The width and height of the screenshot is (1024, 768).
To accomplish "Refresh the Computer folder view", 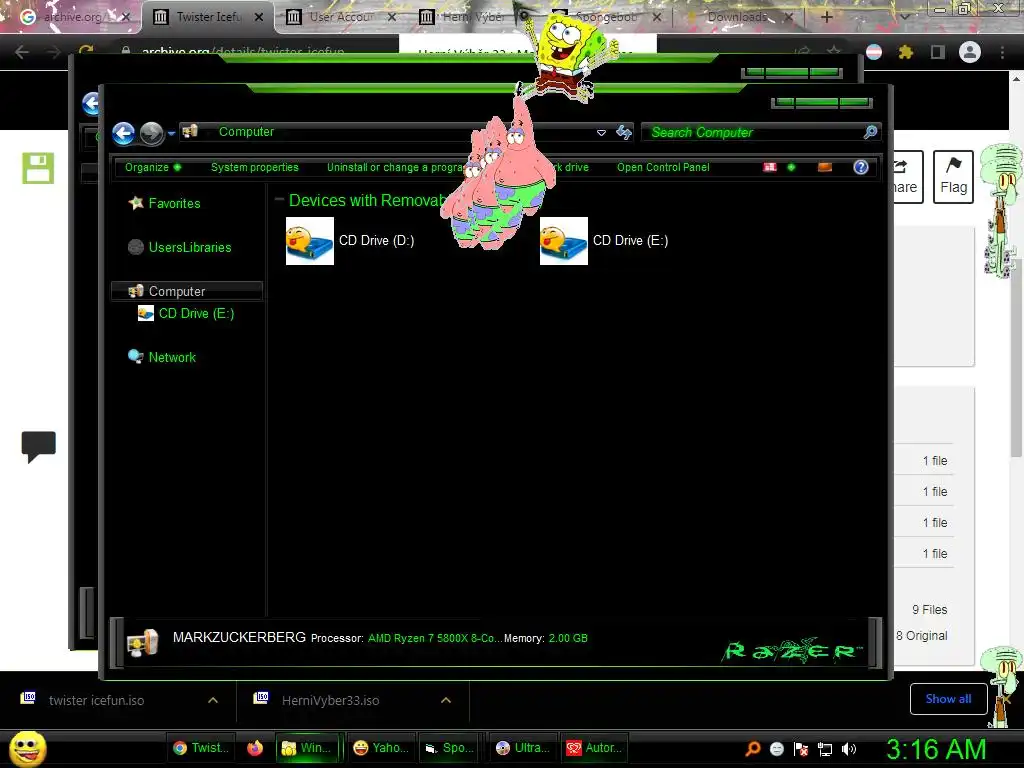I will pos(624,133).
